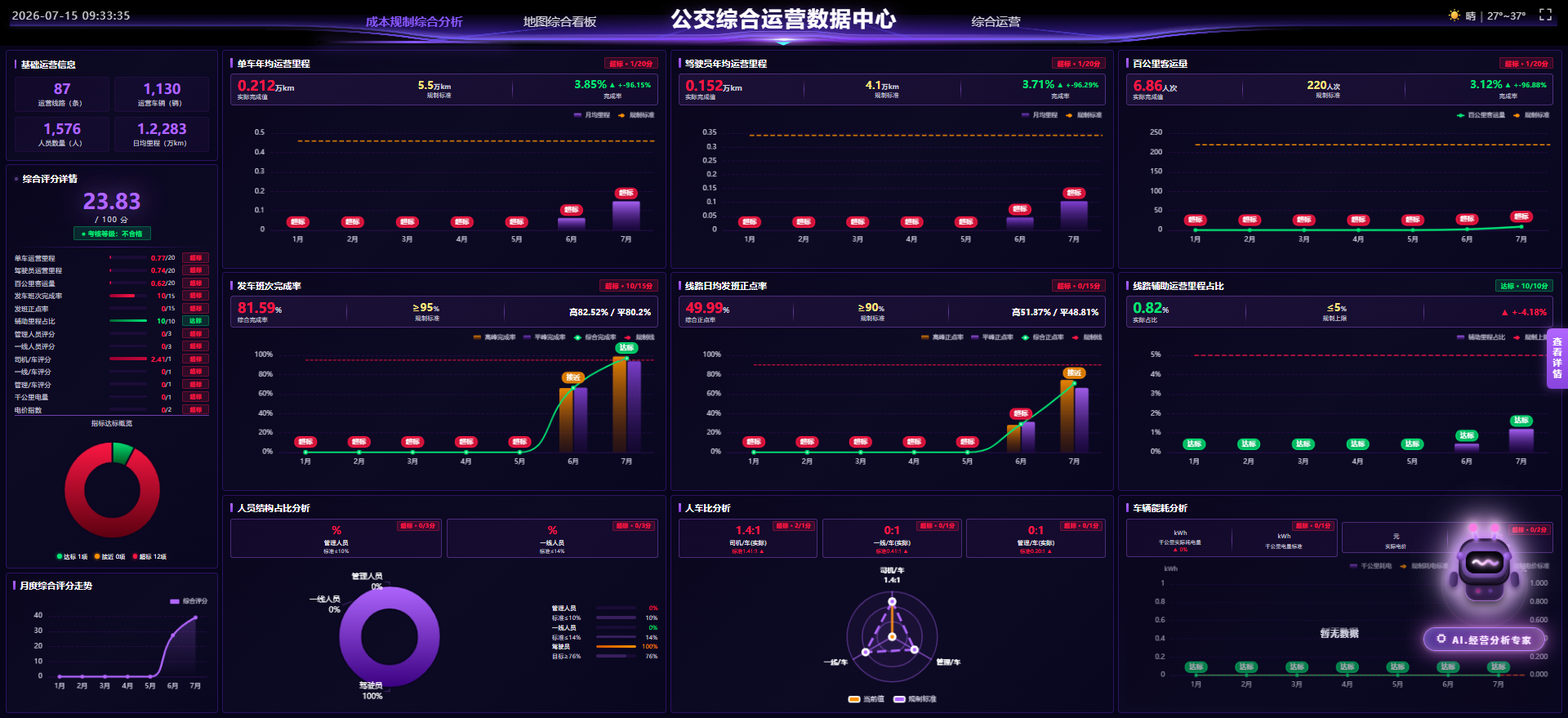Image resolution: width=1568 pixels, height=718 pixels.
Task: Toggle 高峰正点率 legend item
Action: coord(942,337)
